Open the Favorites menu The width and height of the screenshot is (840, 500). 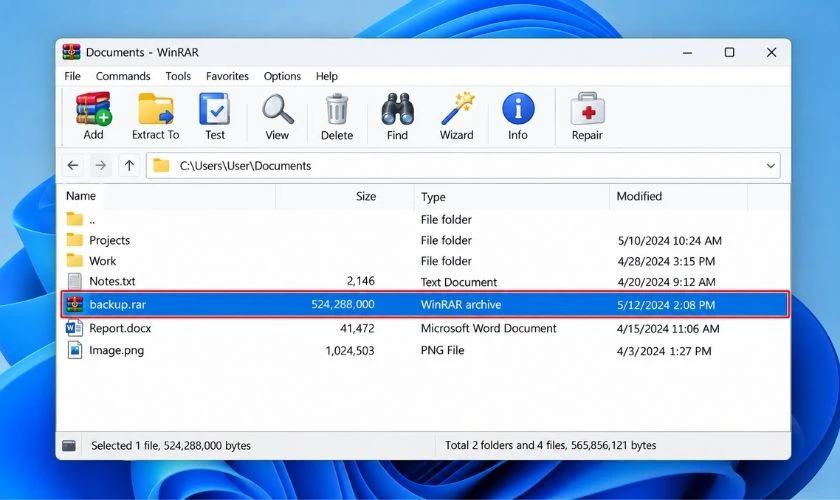pyautogui.click(x=227, y=76)
